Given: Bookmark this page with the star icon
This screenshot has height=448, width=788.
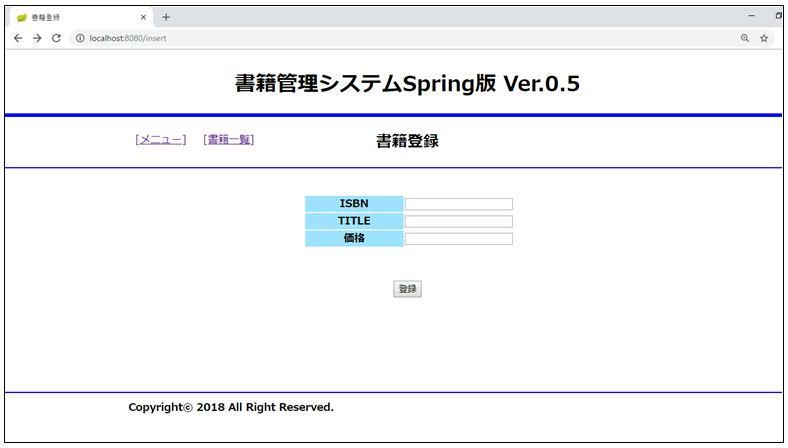Looking at the screenshot, I should click(x=764, y=38).
